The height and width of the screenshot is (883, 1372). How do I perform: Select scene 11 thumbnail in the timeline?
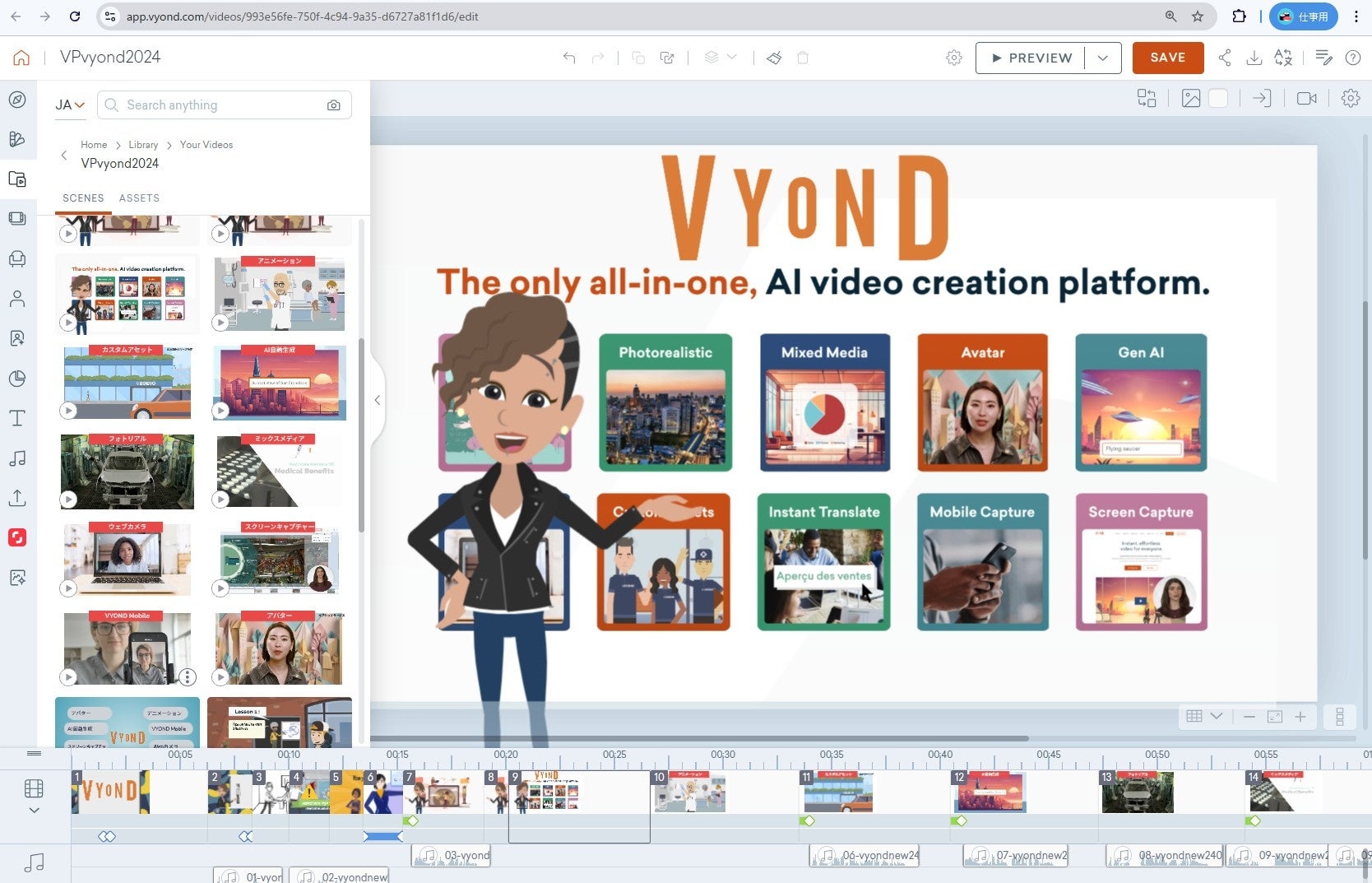click(837, 792)
